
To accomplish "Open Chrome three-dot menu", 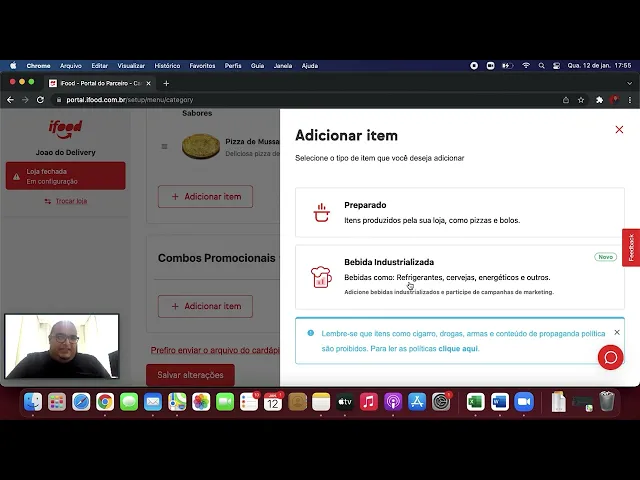I will 630,100.
